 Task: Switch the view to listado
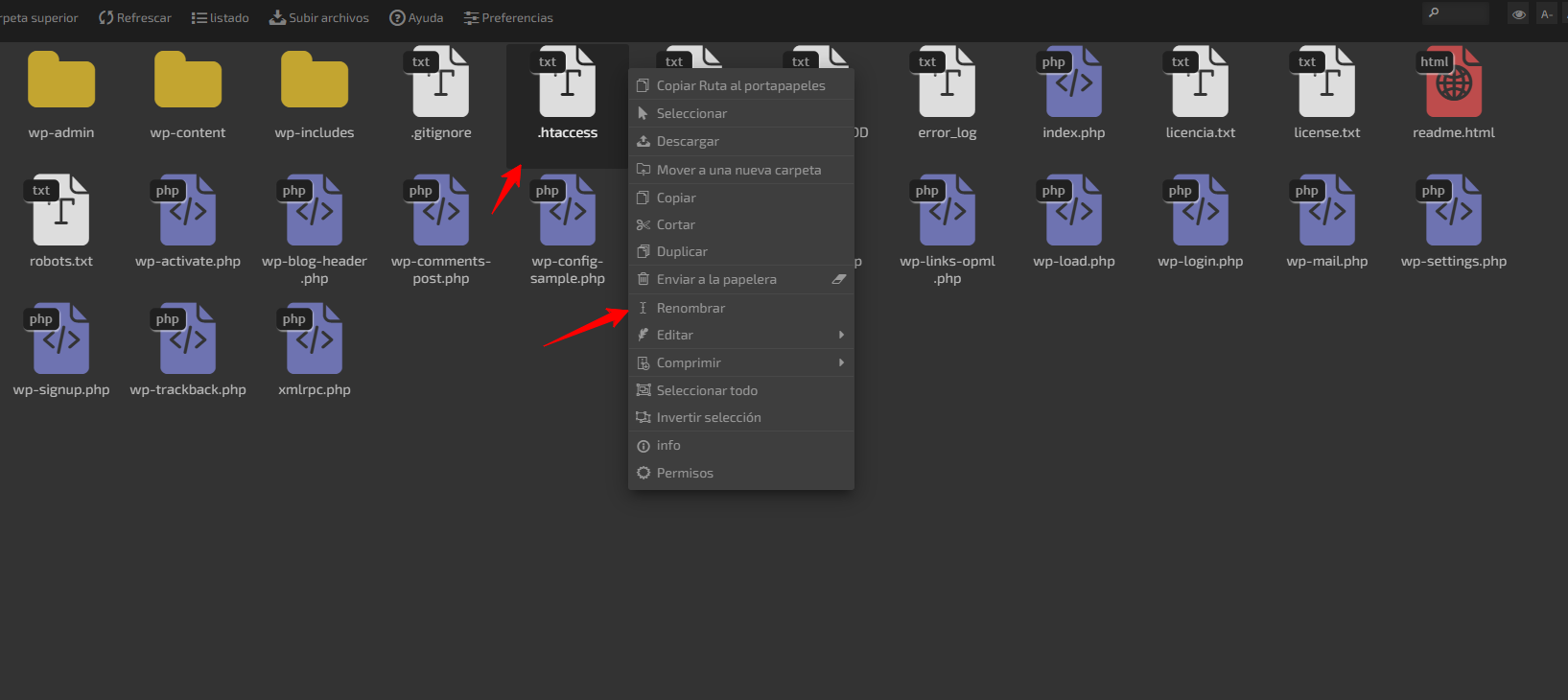click(x=220, y=17)
